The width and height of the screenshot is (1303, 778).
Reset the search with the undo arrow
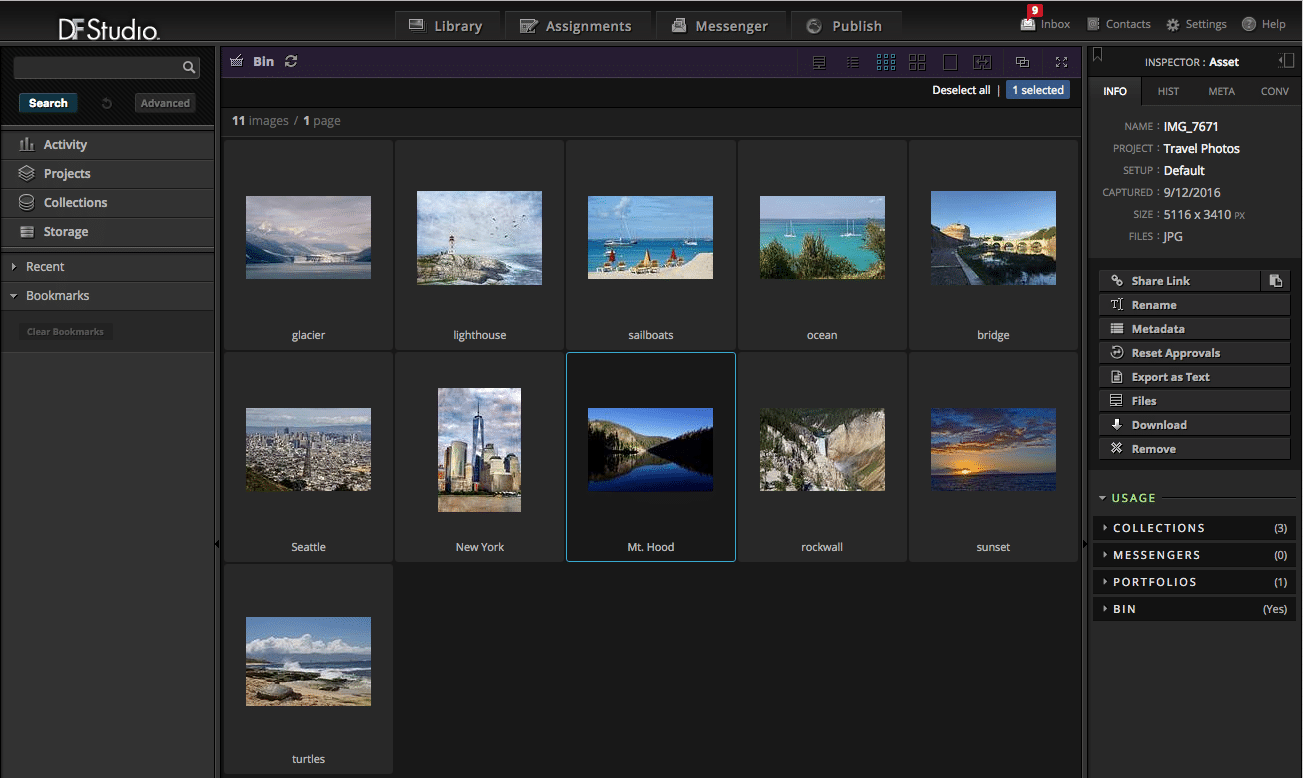click(x=106, y=103)
